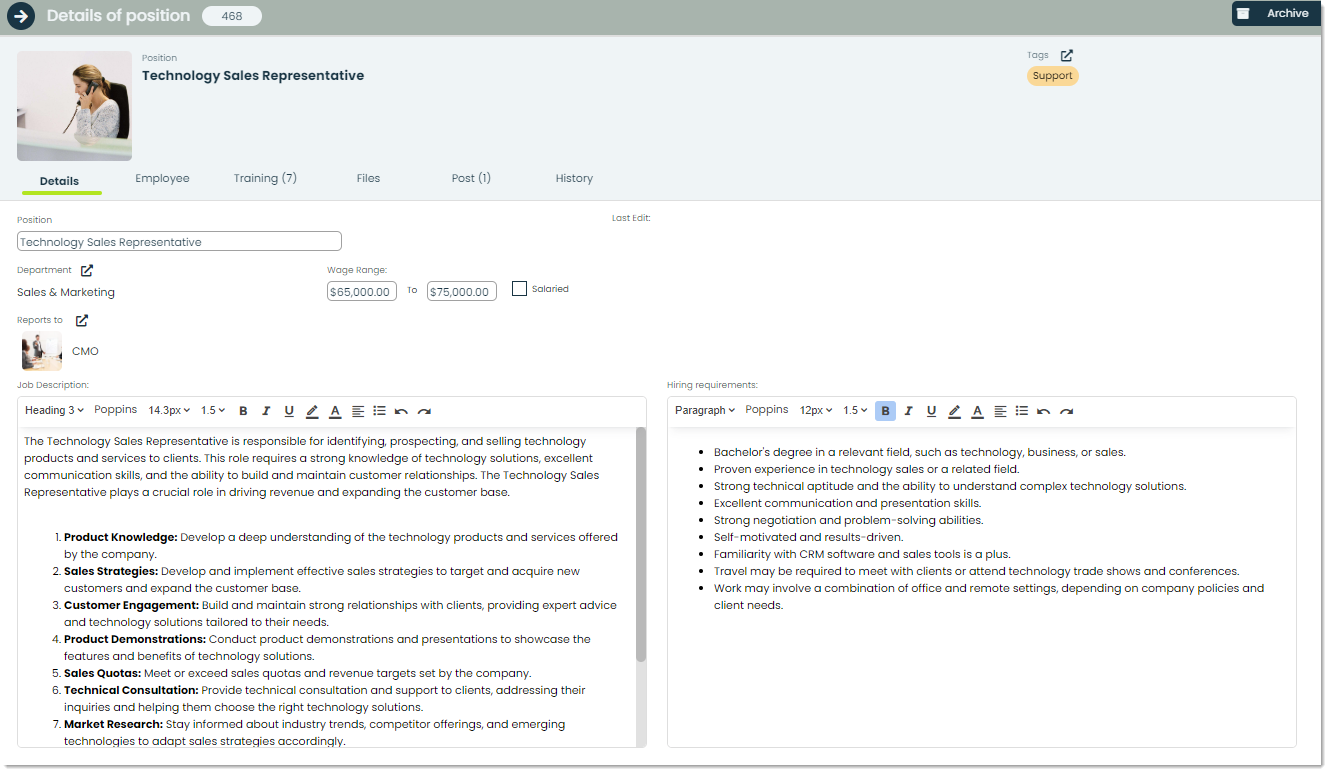The width and height of the screenshot is (1329, 773).
Task: Open the Paragraph style dropdown in Hiring requirements
Action: (705, 410)
